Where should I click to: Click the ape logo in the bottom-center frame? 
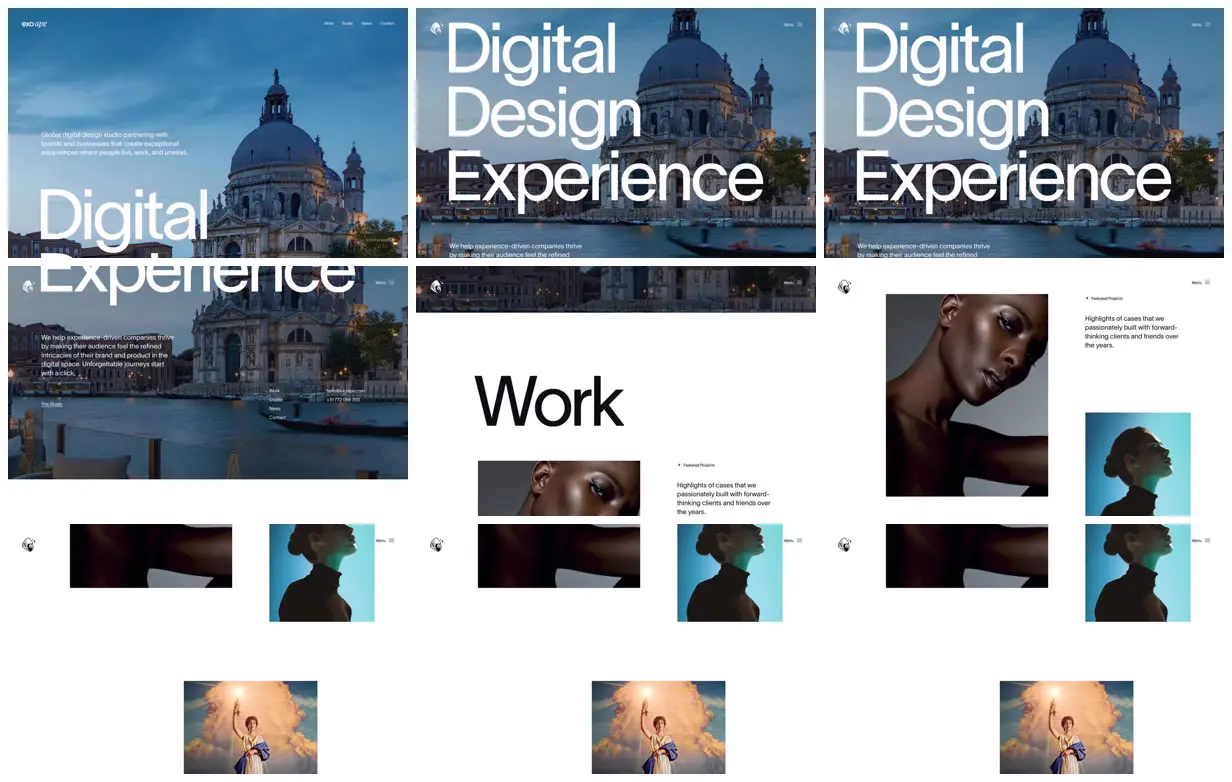pyautogui.click(x=437, y=545)
